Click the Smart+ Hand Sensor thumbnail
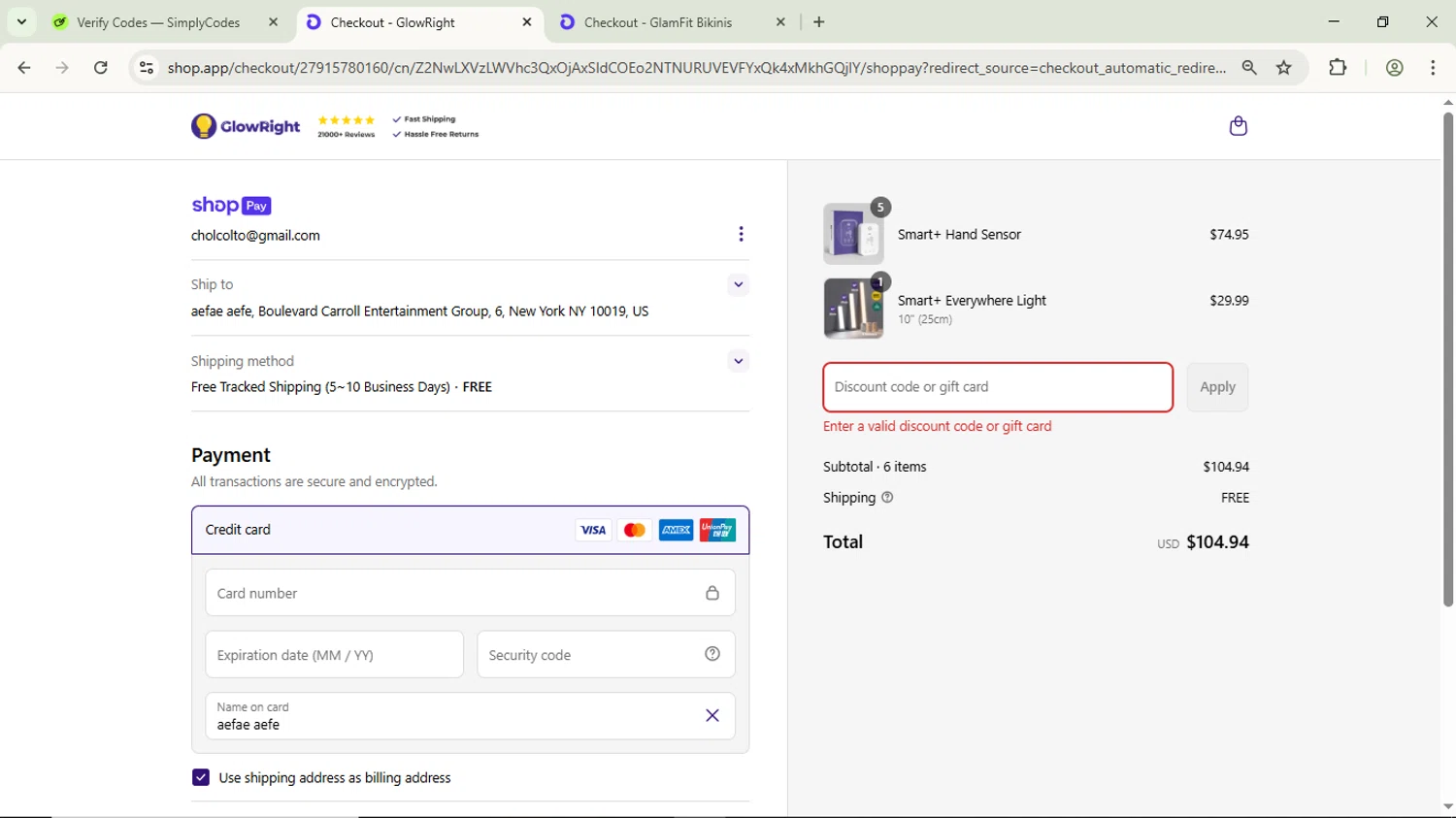This screenshot has width=1456, height=818. (854, 234)
